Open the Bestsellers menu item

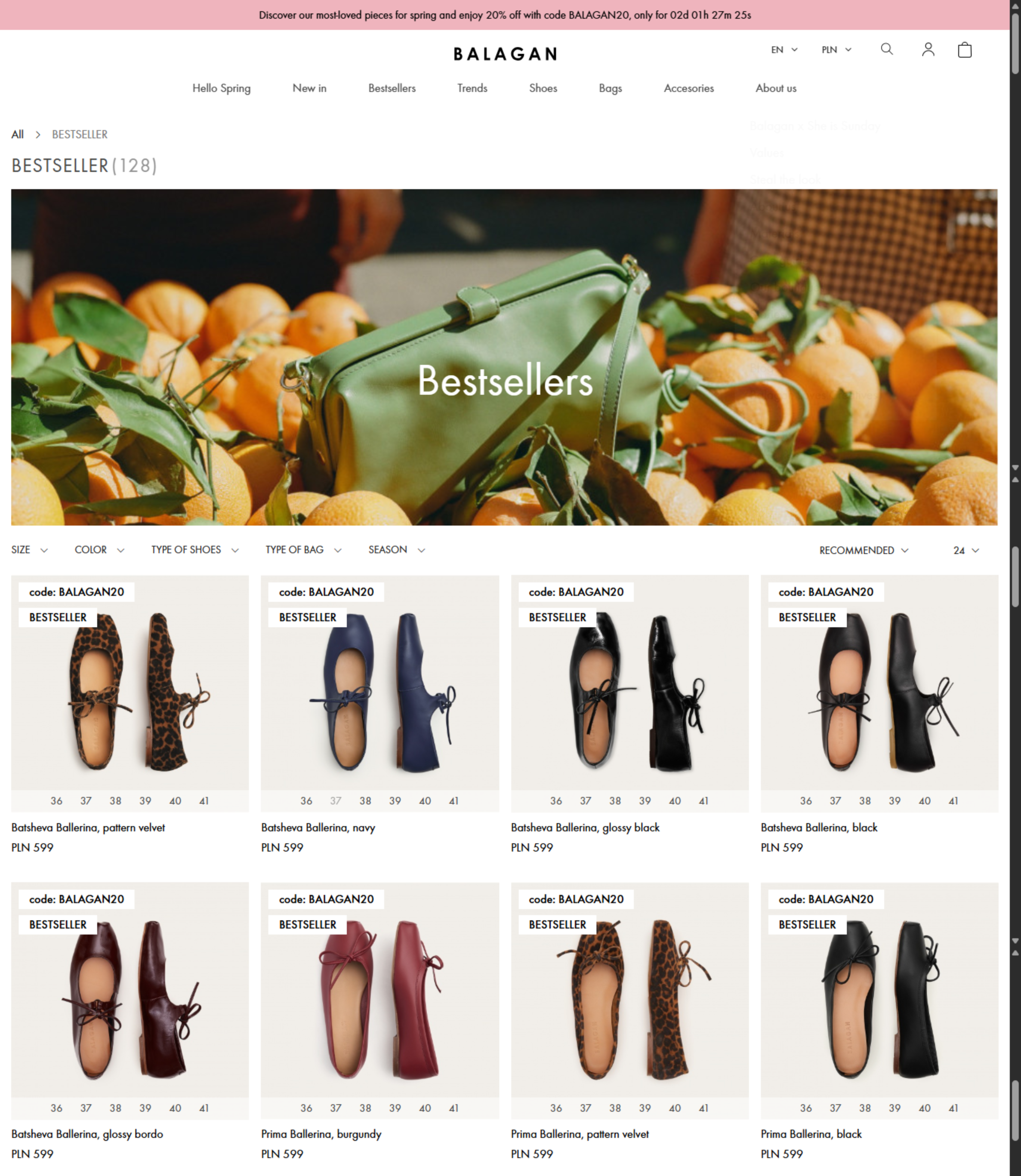click(x=392, y=88)
